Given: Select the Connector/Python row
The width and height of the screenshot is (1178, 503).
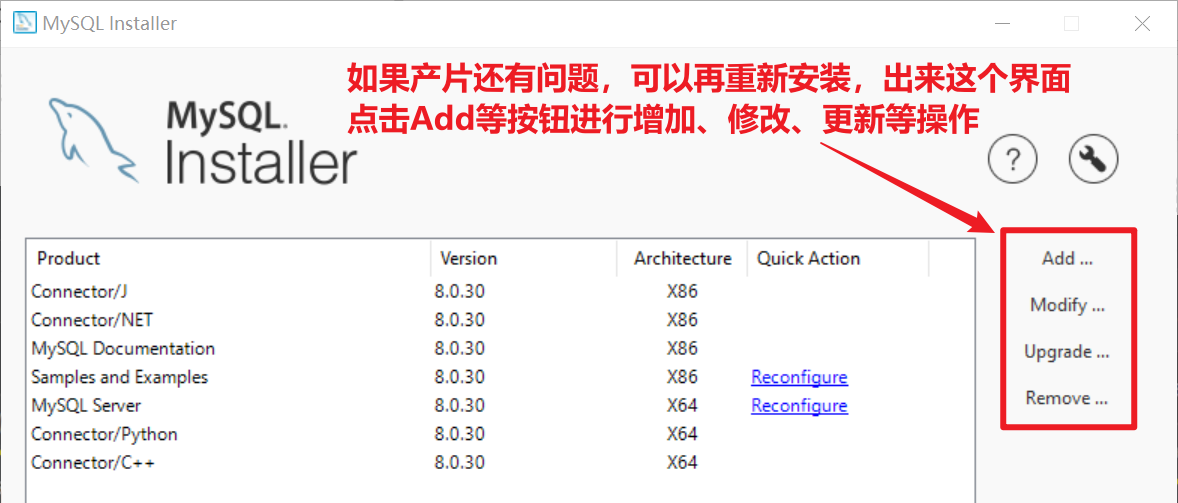Looking at the screenshot, I should click(x=500, y=435).
